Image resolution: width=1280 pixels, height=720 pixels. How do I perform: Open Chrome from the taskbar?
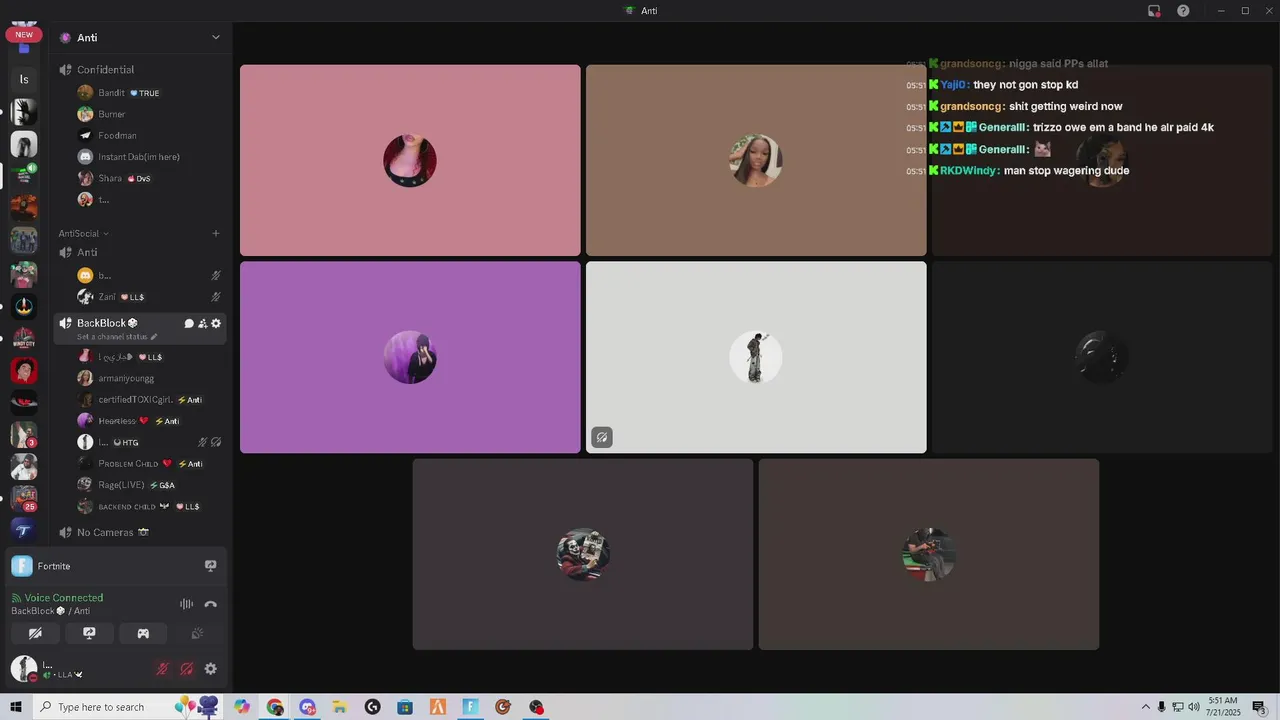click(275, 707)
